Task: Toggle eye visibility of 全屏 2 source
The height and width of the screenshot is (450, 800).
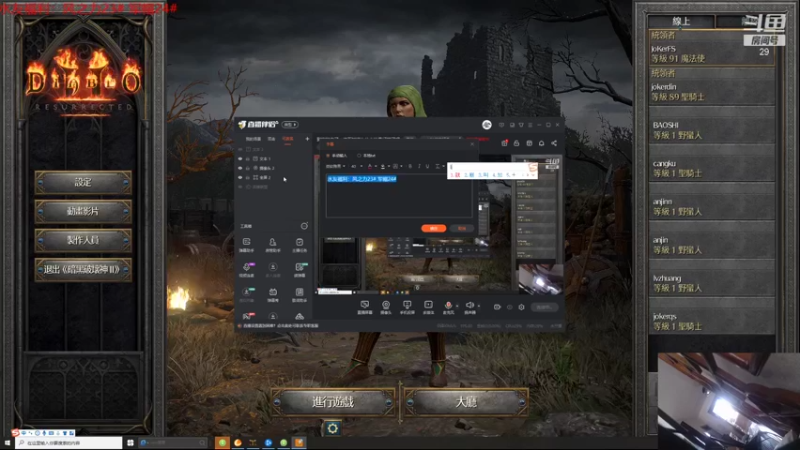Action: (x=240, y=178)
